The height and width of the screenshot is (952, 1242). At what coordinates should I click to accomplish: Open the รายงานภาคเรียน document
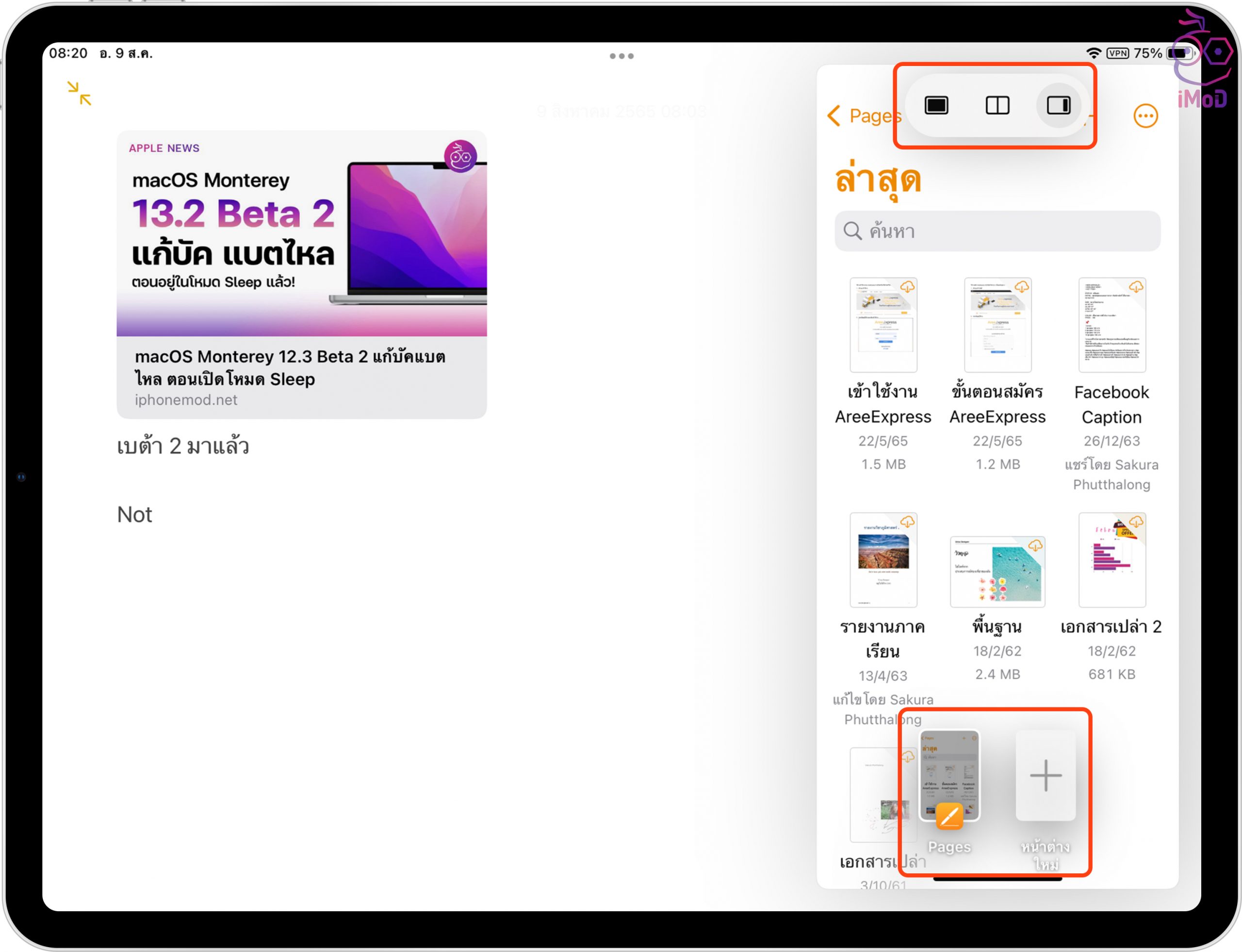point(883,560)
